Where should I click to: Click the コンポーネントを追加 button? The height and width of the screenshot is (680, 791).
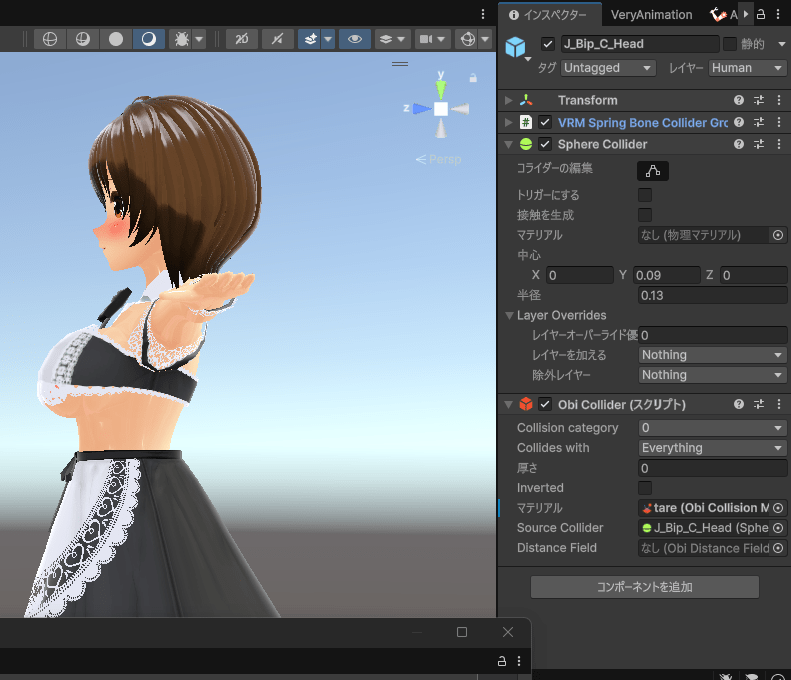(x=645, y=587)
